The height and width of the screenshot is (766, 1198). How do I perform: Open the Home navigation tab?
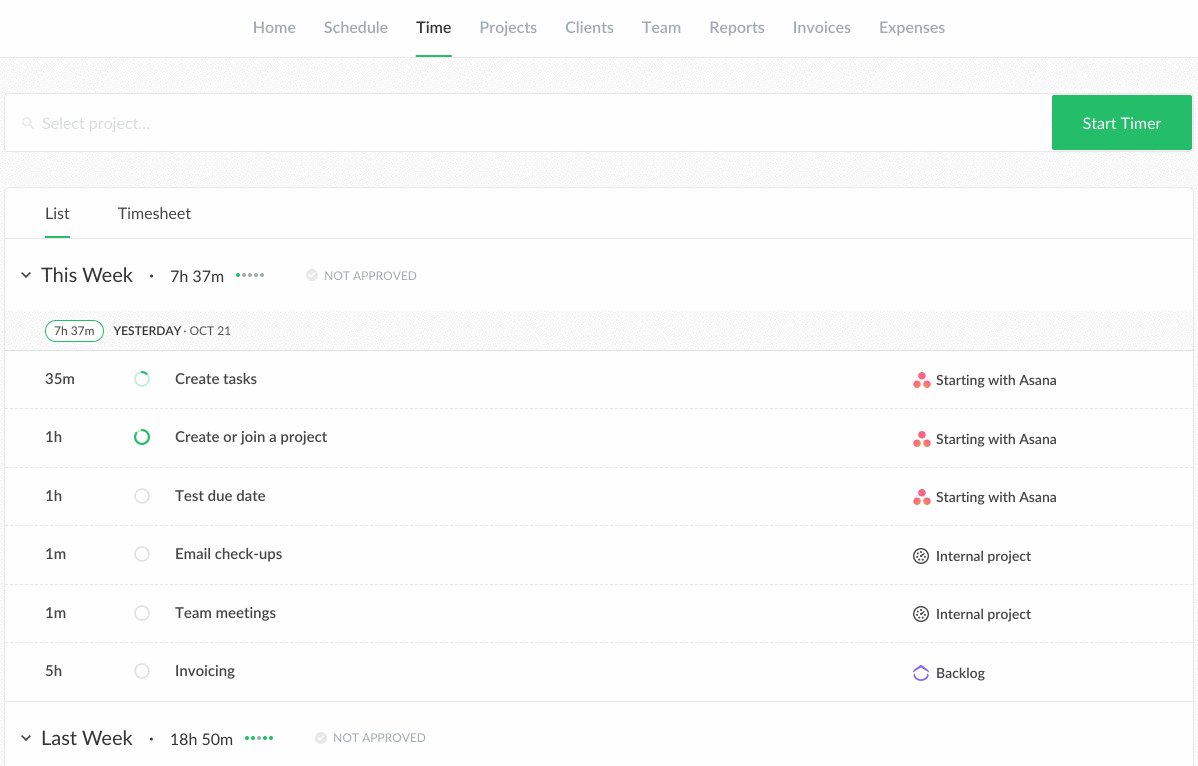coord(274,27)
